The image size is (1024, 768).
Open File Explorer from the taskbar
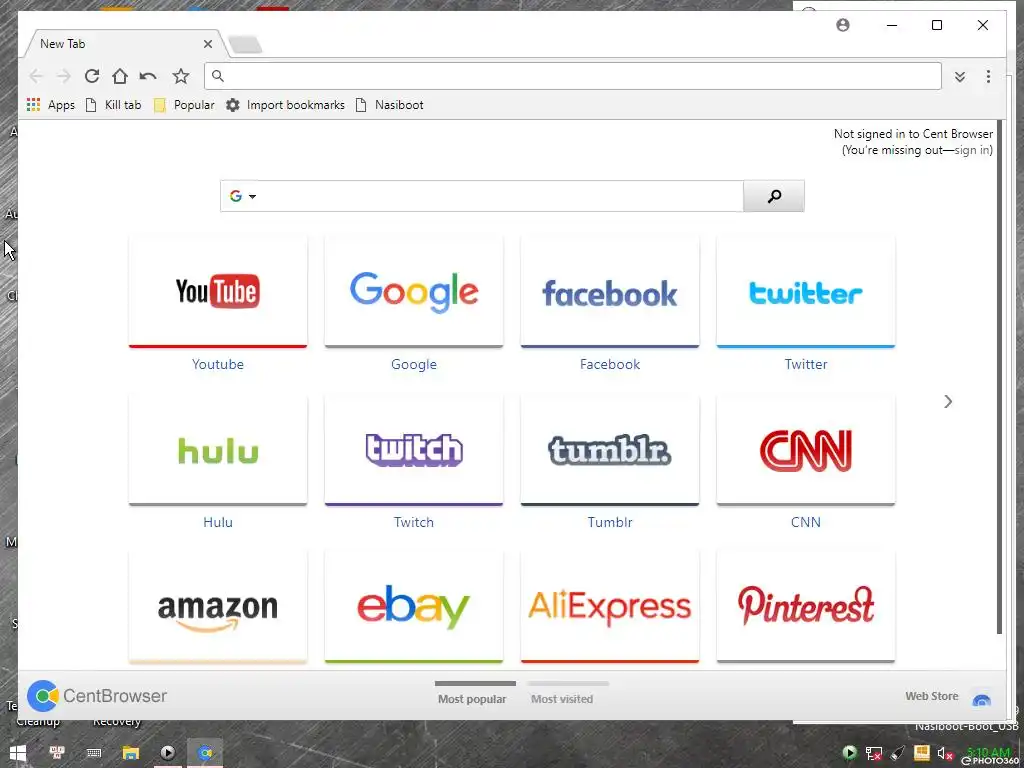[x=131, y=754]
